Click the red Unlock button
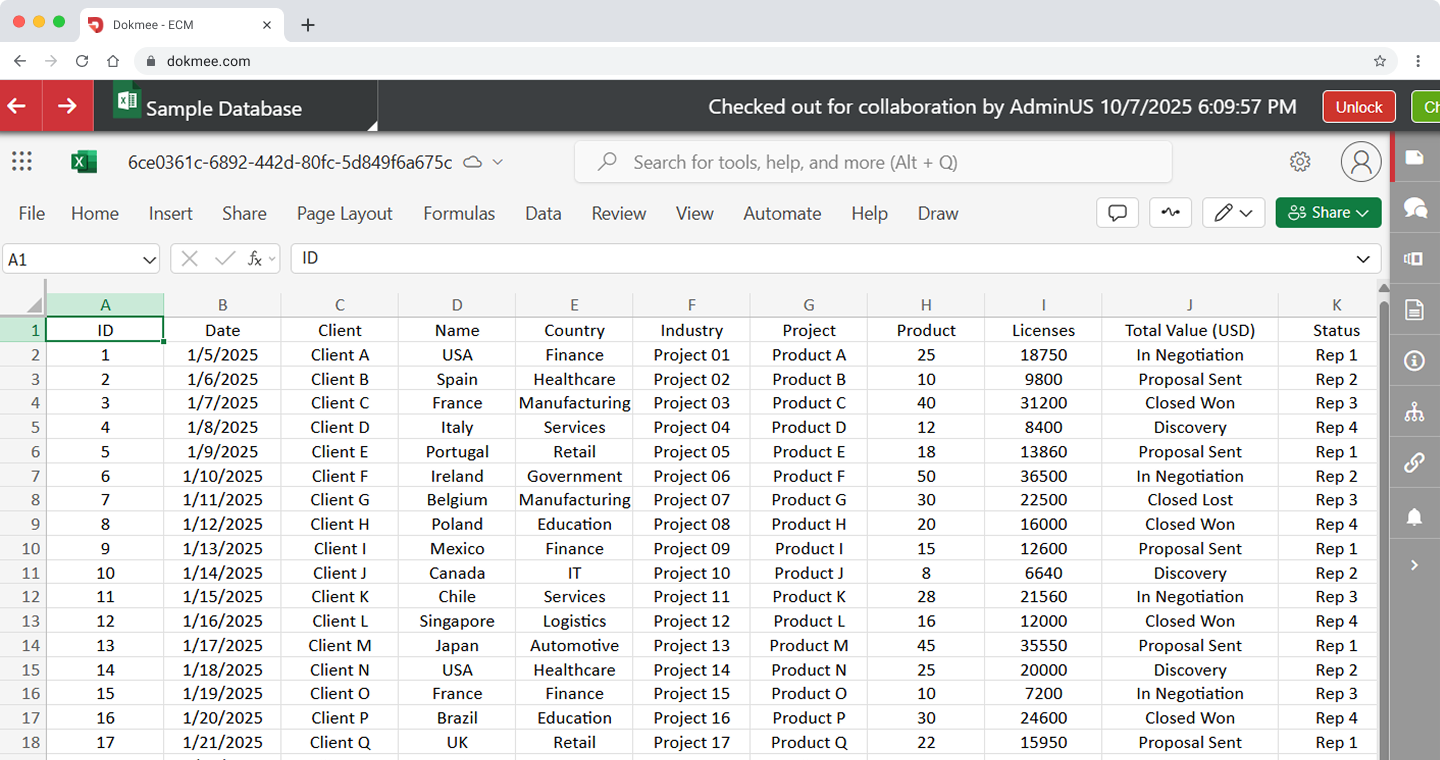The width and height of the screenshot is (1440, 760). 1359,106
